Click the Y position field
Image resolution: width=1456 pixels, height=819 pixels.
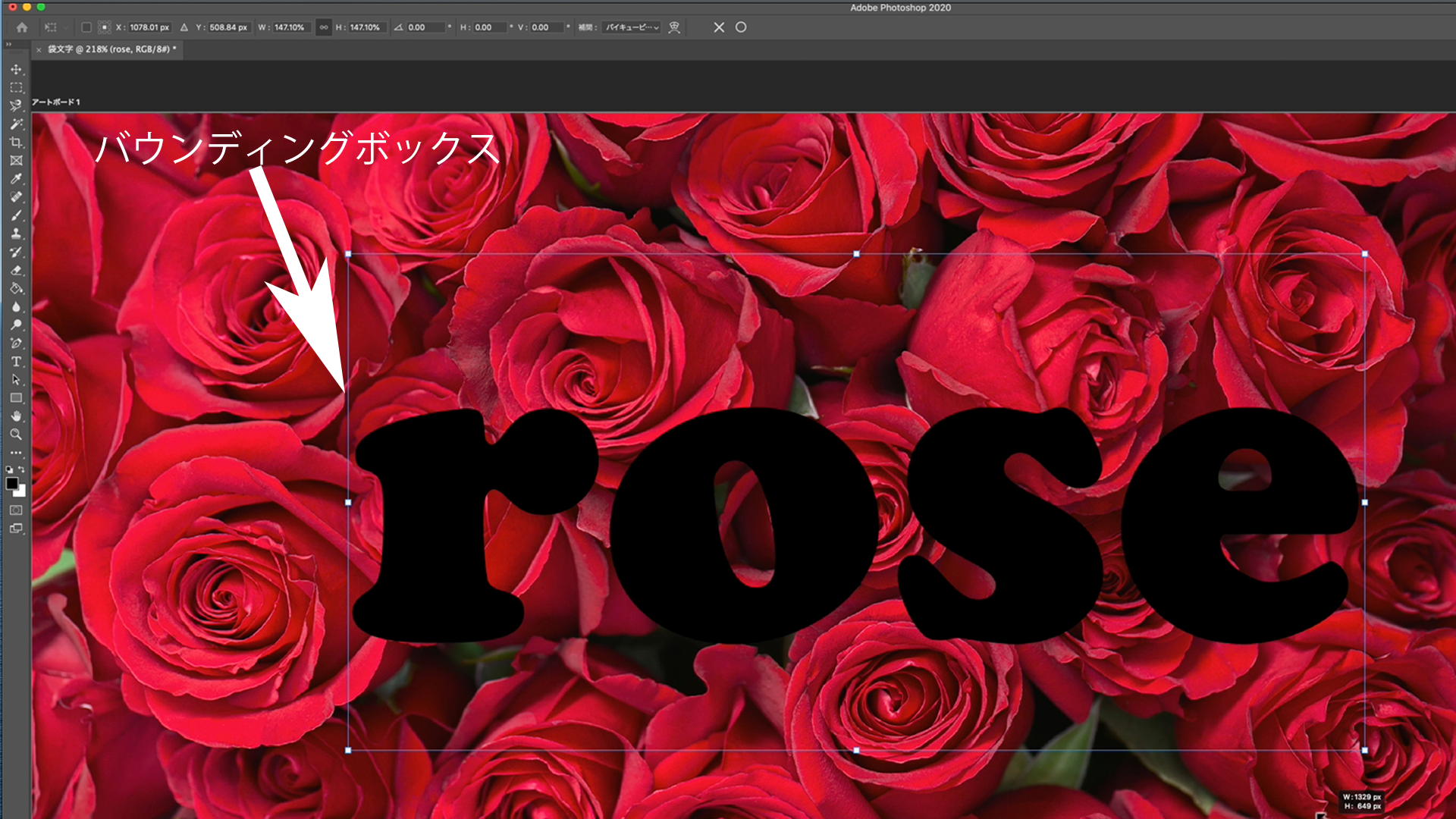pos(229,27)
